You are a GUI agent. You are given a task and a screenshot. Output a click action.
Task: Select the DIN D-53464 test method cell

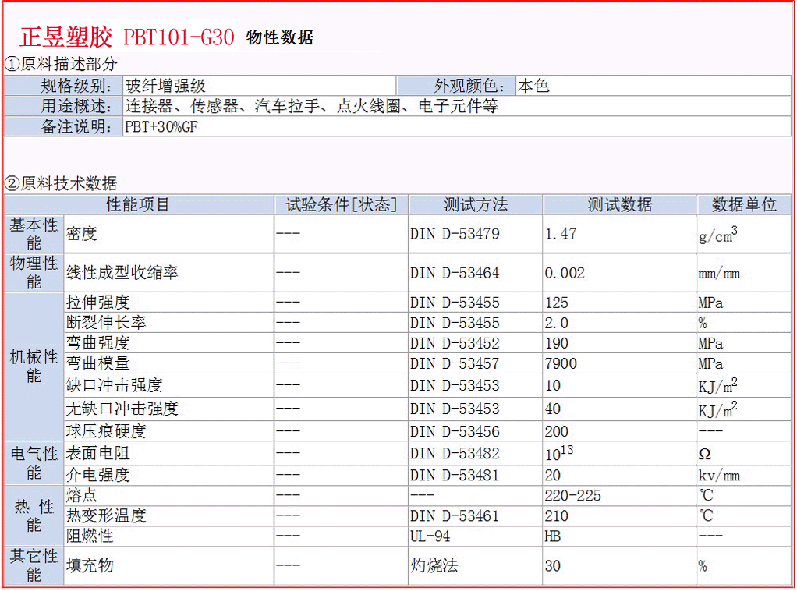point(454,272)
